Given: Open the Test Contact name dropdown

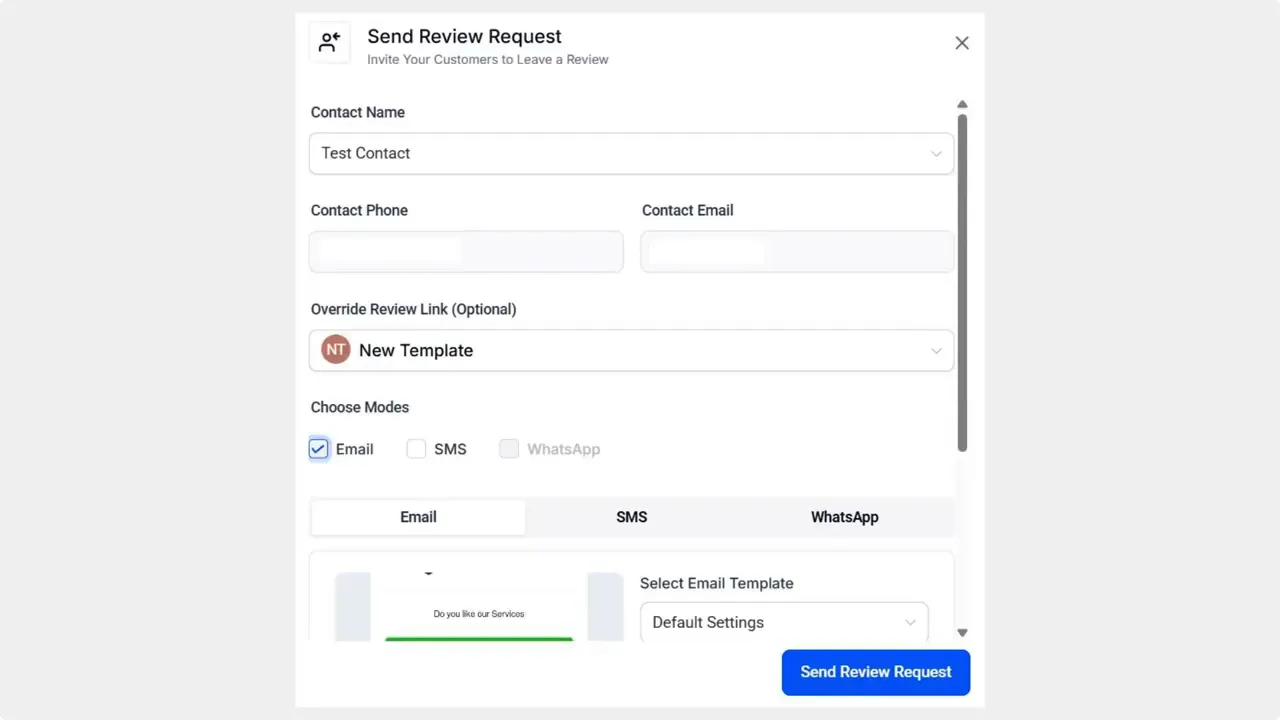Looking at the screenshot, I should coord(631,153).
